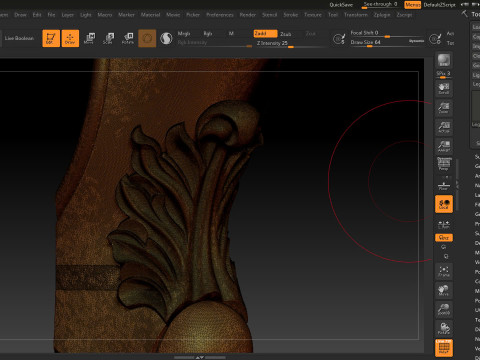The width and height of the screenshot is (480, 360).
Task: Open the Render menu
Action: (248, 15)
